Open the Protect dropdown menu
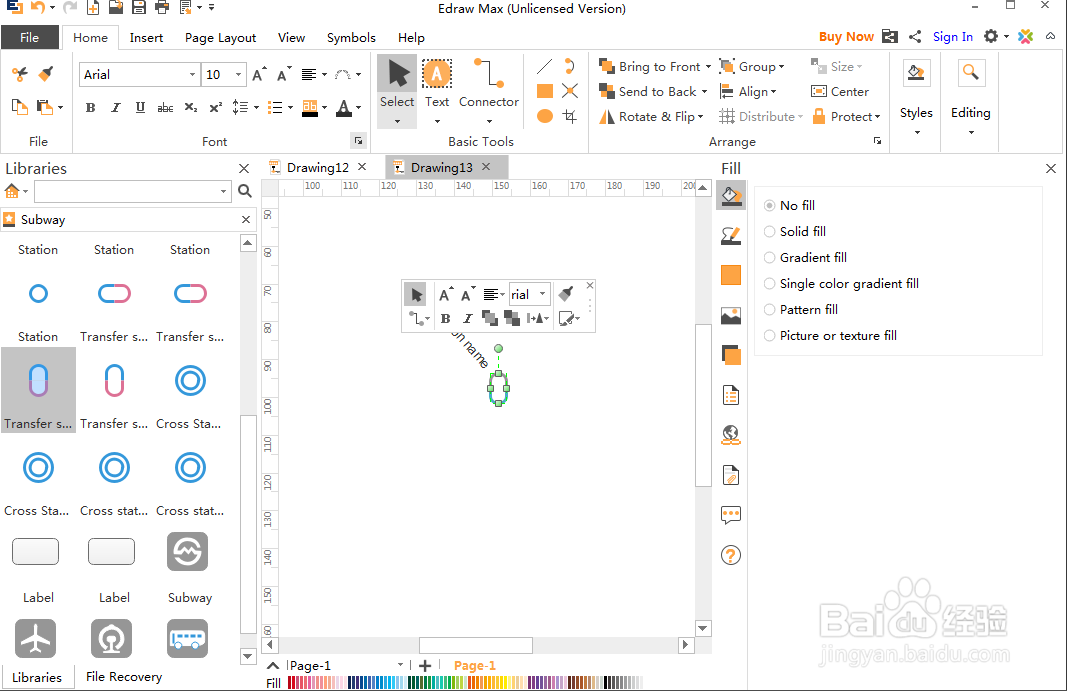The width and height of the screenshot is (1067, 691). coord(847,116)
